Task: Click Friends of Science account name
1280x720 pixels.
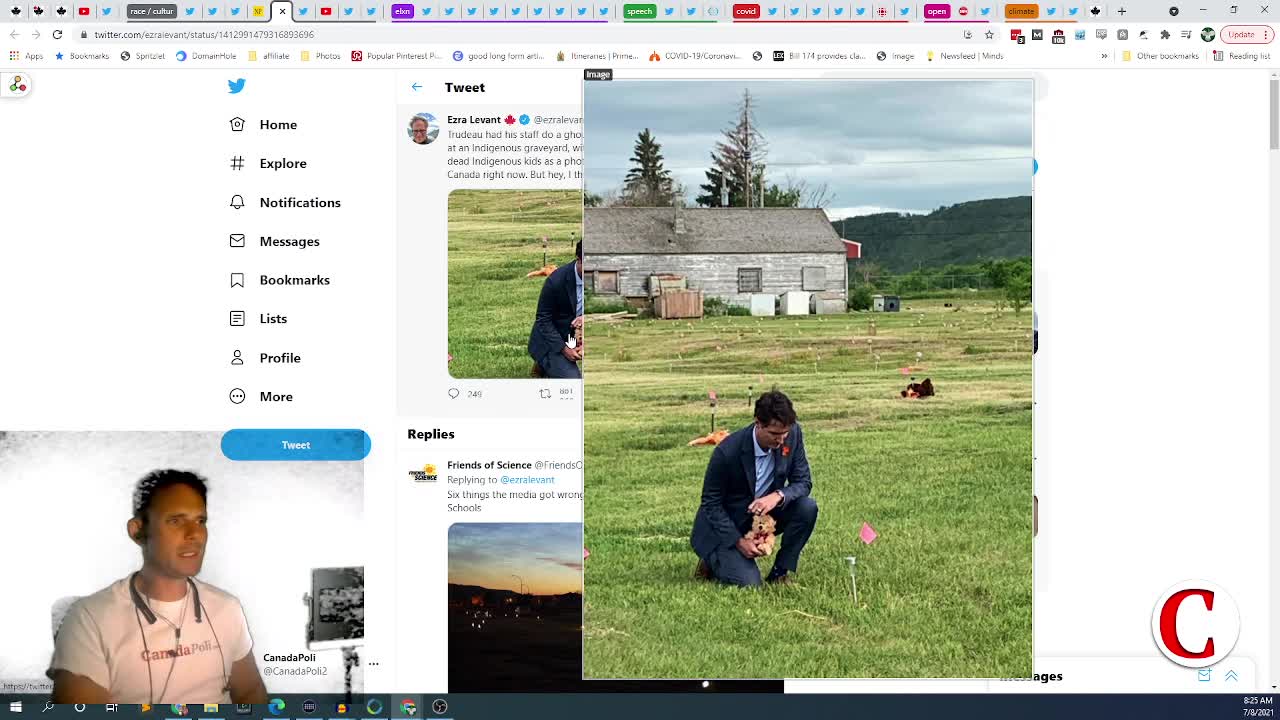Action: (489, 465)
